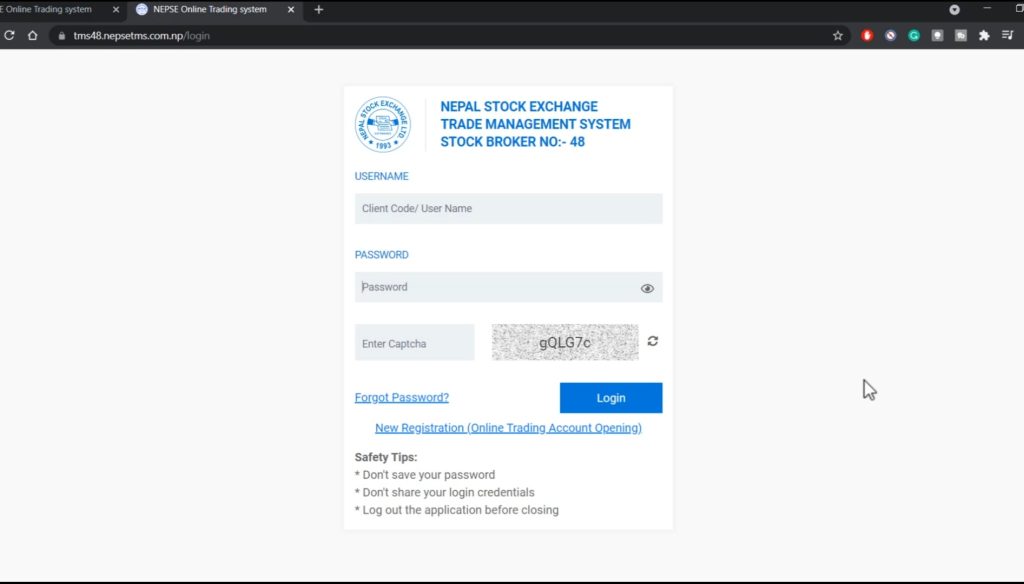Click the Client Code/ User Name field
The height and width of the screenshot is (584, 1024).
508,208
